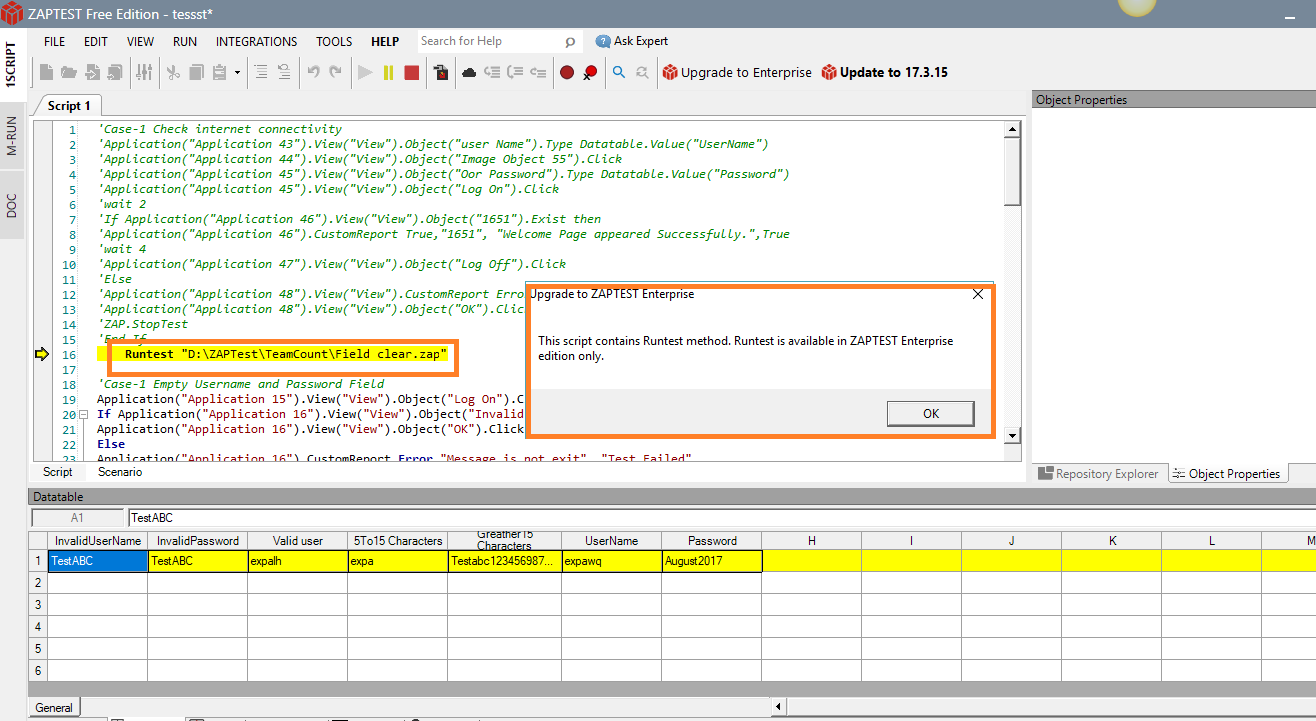
Task: Click the Indent lines toolbar icon
Action: point(261,72)
